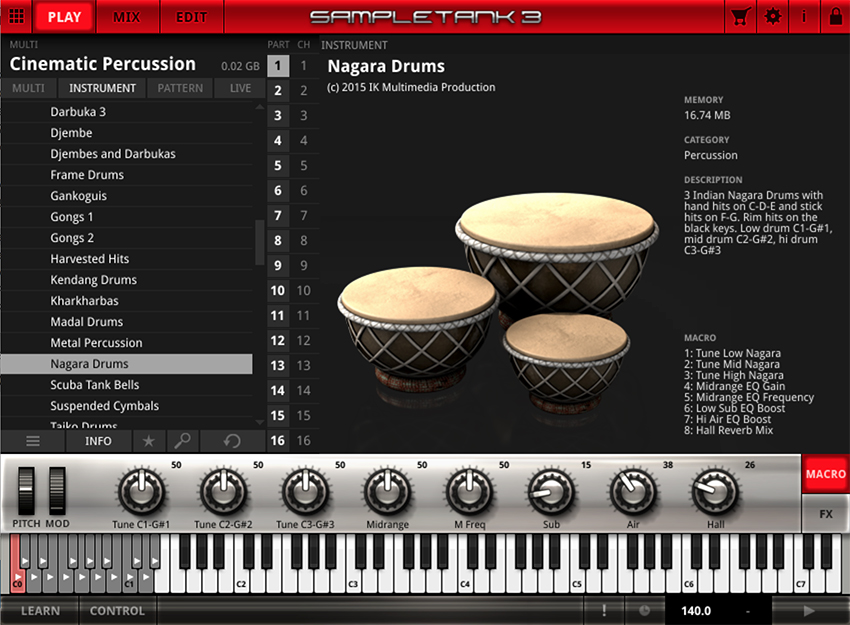Image resolution: width=850 pixels, height=625 pixels.
Task: Click the panic exclamation icon
Action: 604,611
